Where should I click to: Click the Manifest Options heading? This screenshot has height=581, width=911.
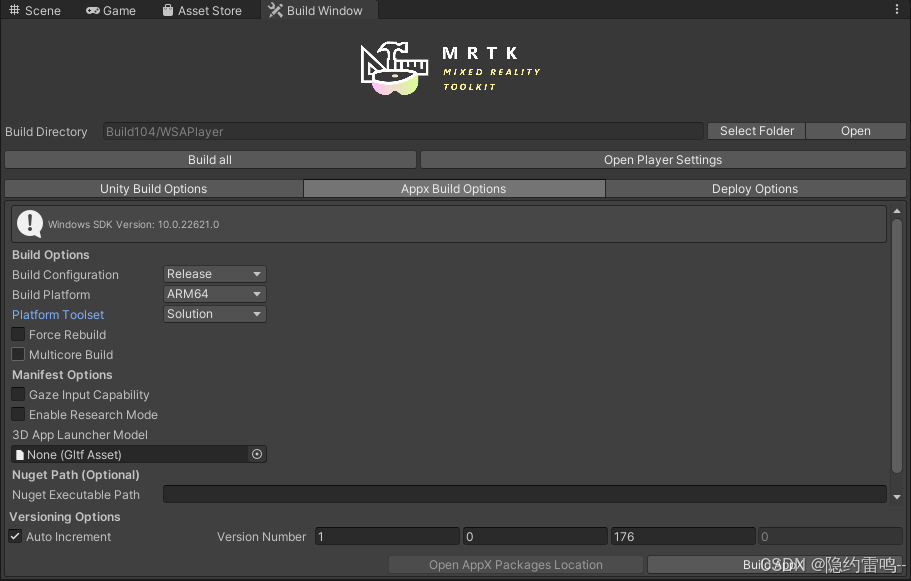tap(62, 375)
